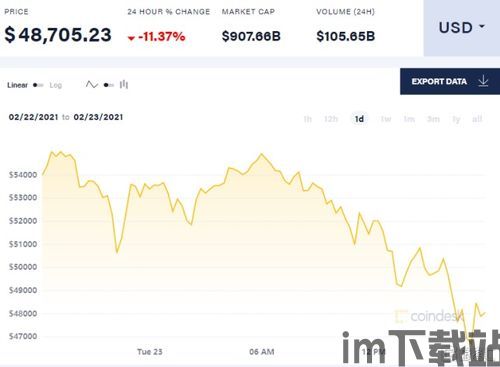Open the USD currency dropdown
500x367 pixels.
462,28
